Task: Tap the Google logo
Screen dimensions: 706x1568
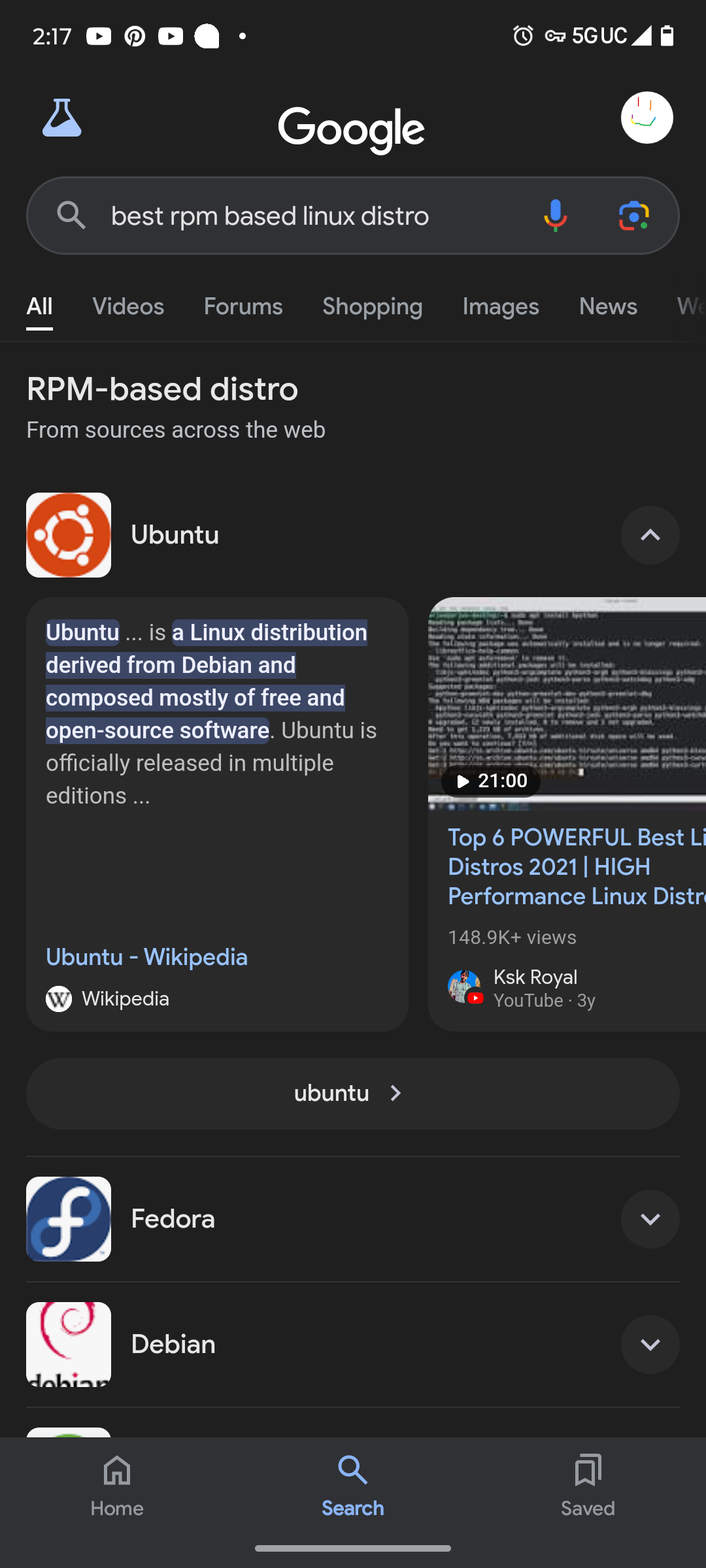Action: coord(352,130)
